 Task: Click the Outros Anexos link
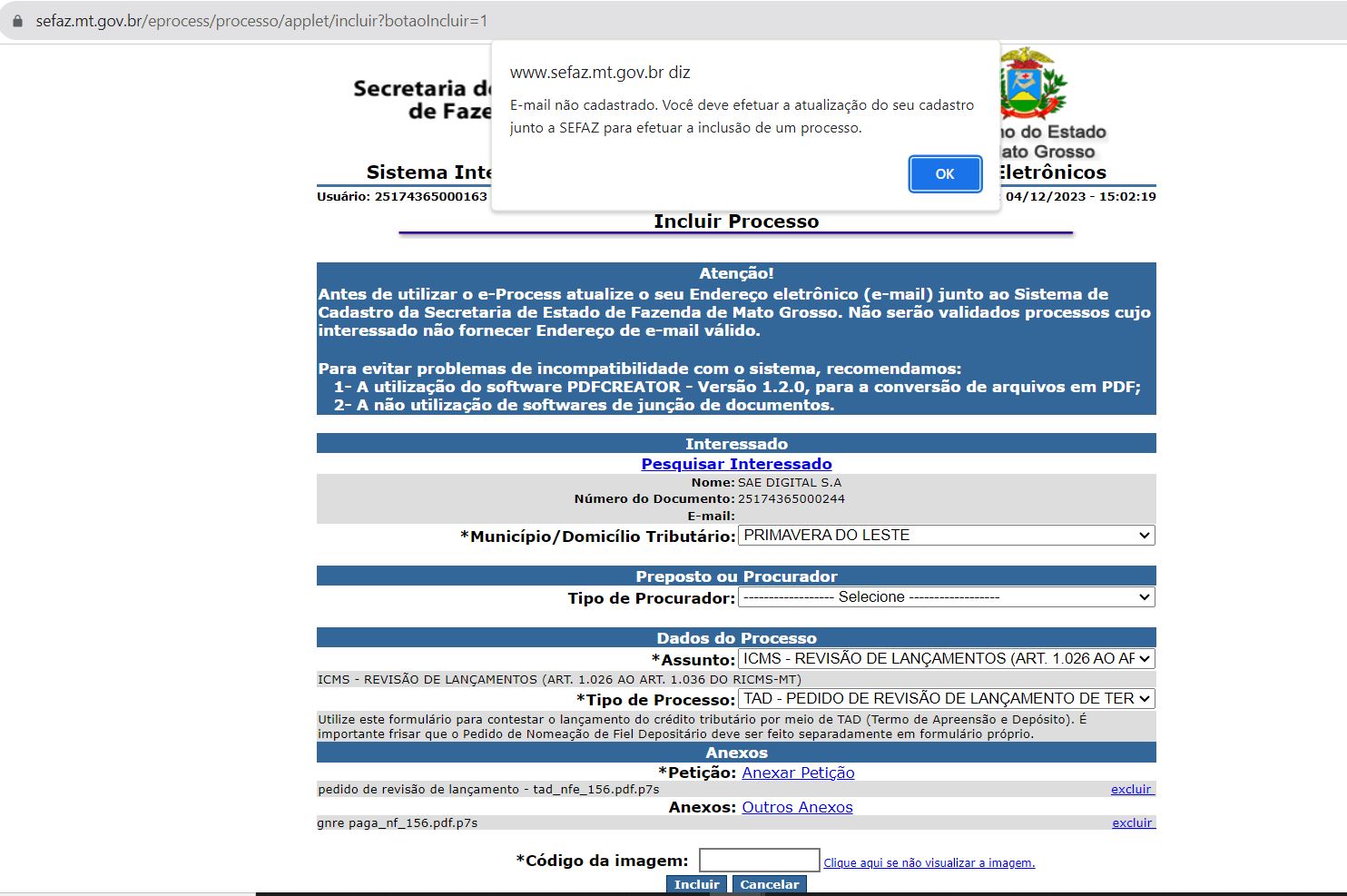(x=797, y=807)
